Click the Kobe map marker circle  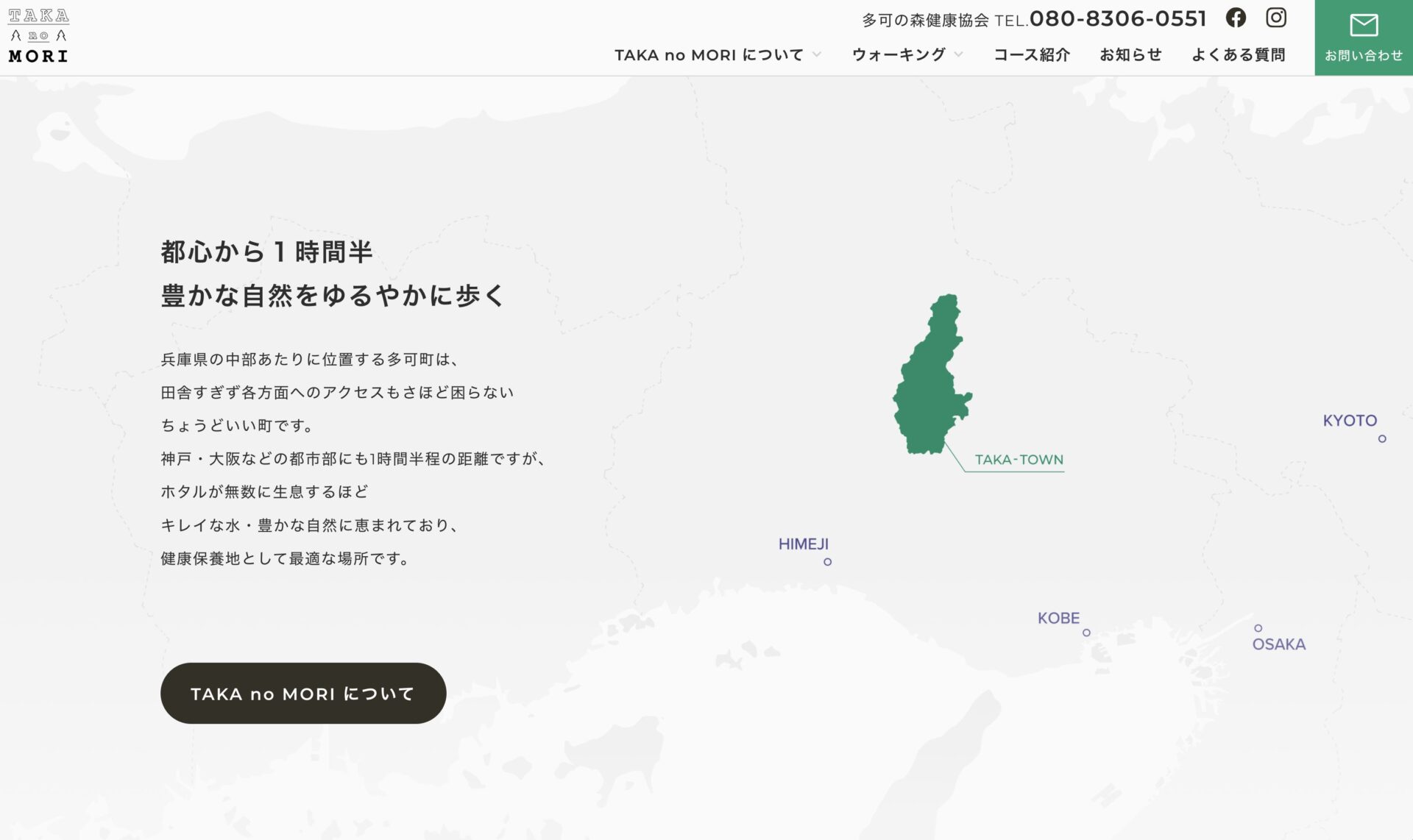[x=1086, y=633]
